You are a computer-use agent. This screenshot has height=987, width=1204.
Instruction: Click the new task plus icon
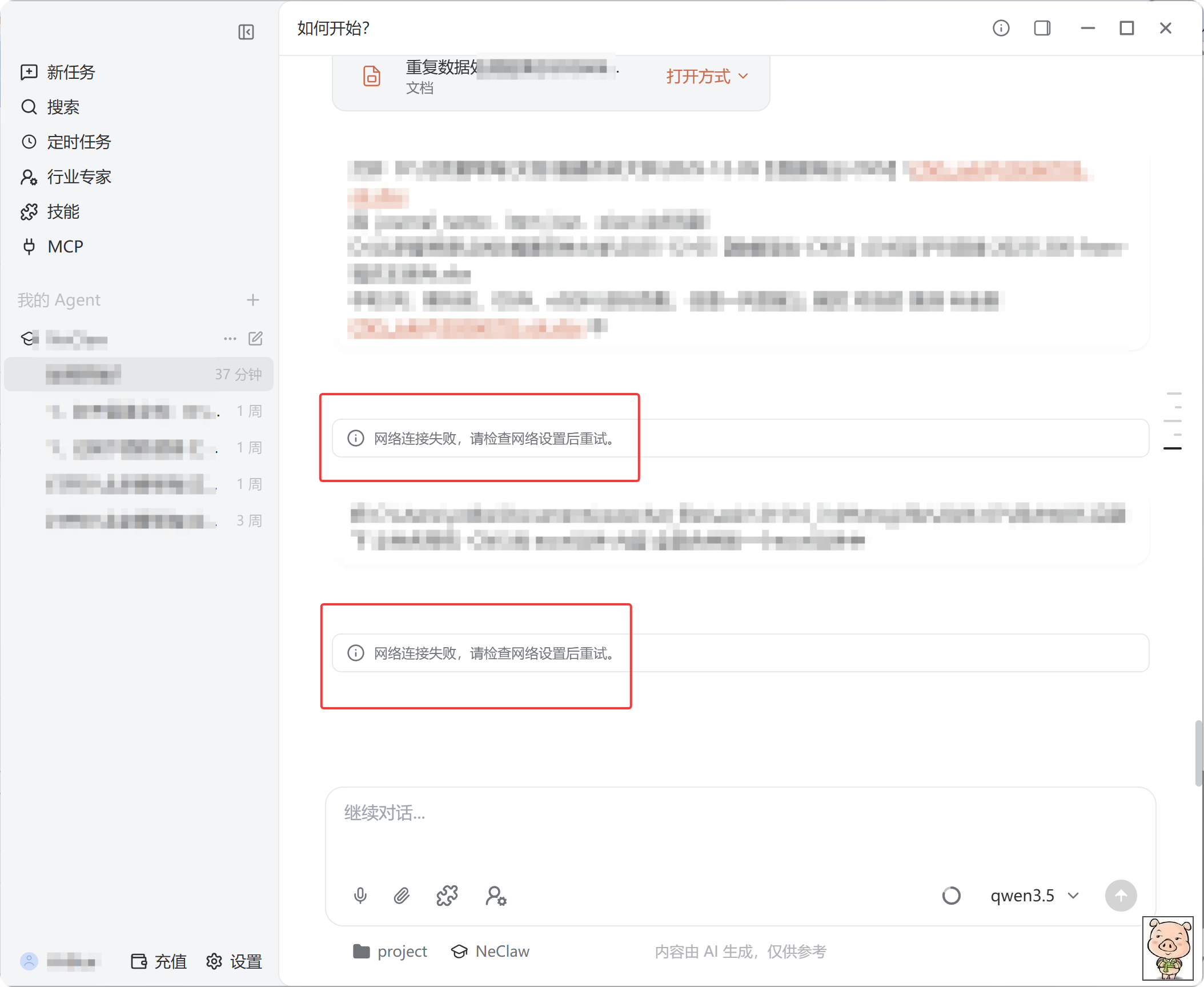click(29, 72)
